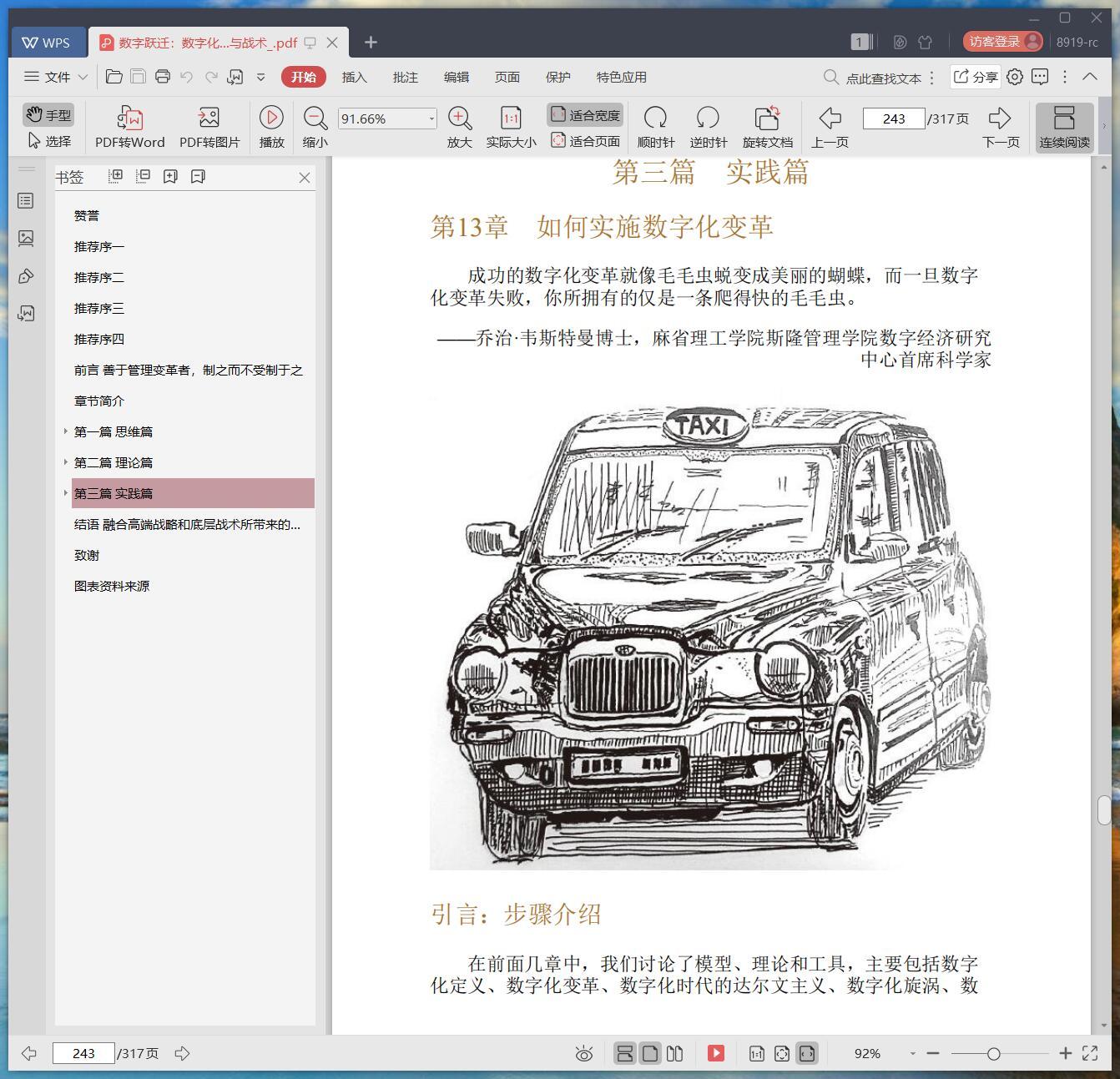Open a new tab with plus button

coord(371,42)
